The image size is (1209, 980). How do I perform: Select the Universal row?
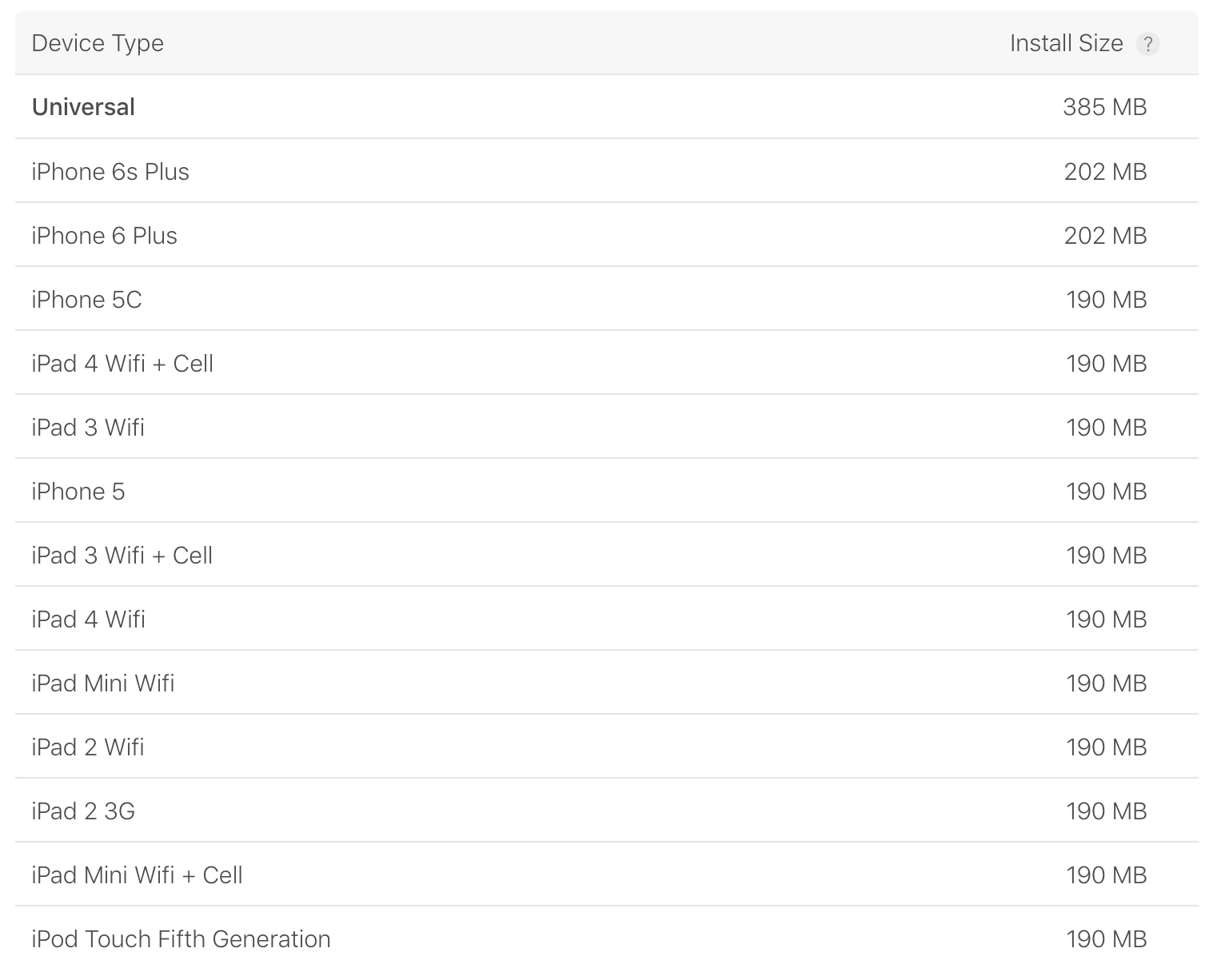pyautogui.click(x=606, y=107)
